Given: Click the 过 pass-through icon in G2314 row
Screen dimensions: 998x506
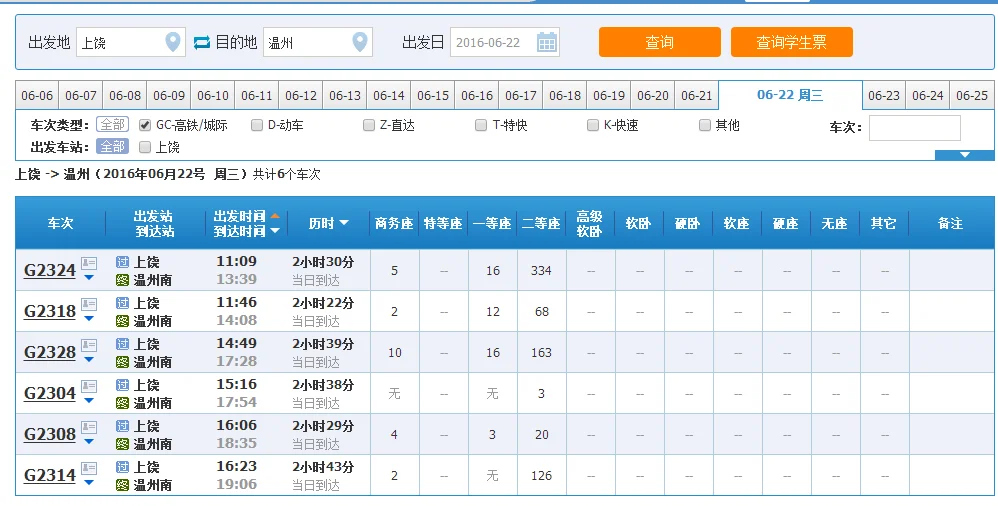Looking at the screenshot, I should pos(122,467).
